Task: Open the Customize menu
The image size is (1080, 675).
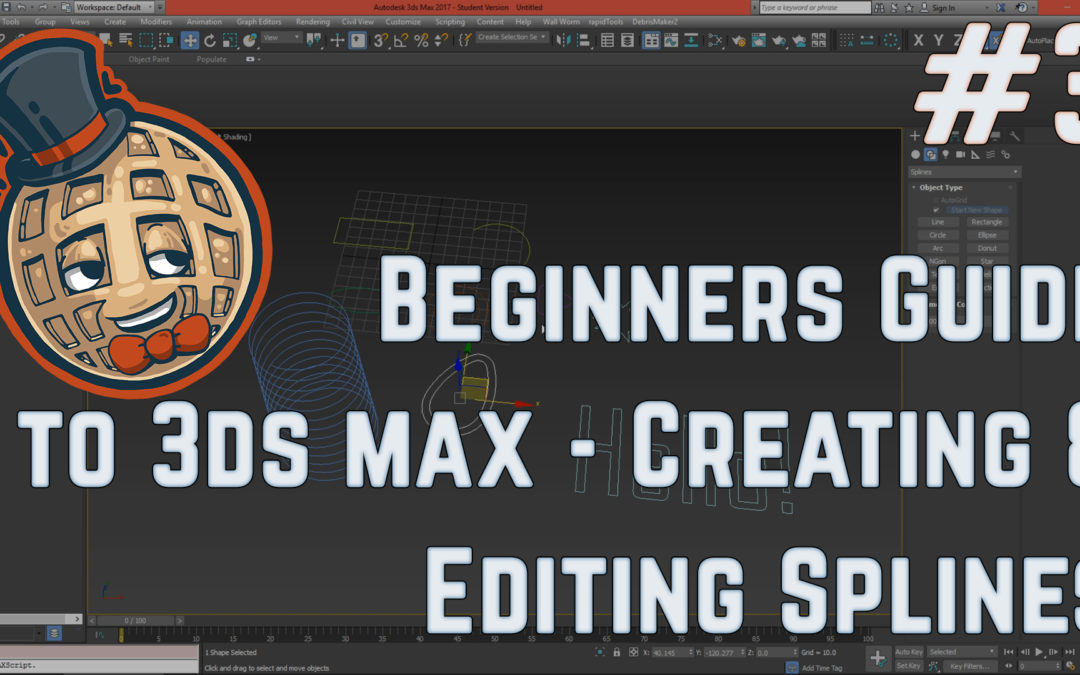Action: click(x=403, y=21)
